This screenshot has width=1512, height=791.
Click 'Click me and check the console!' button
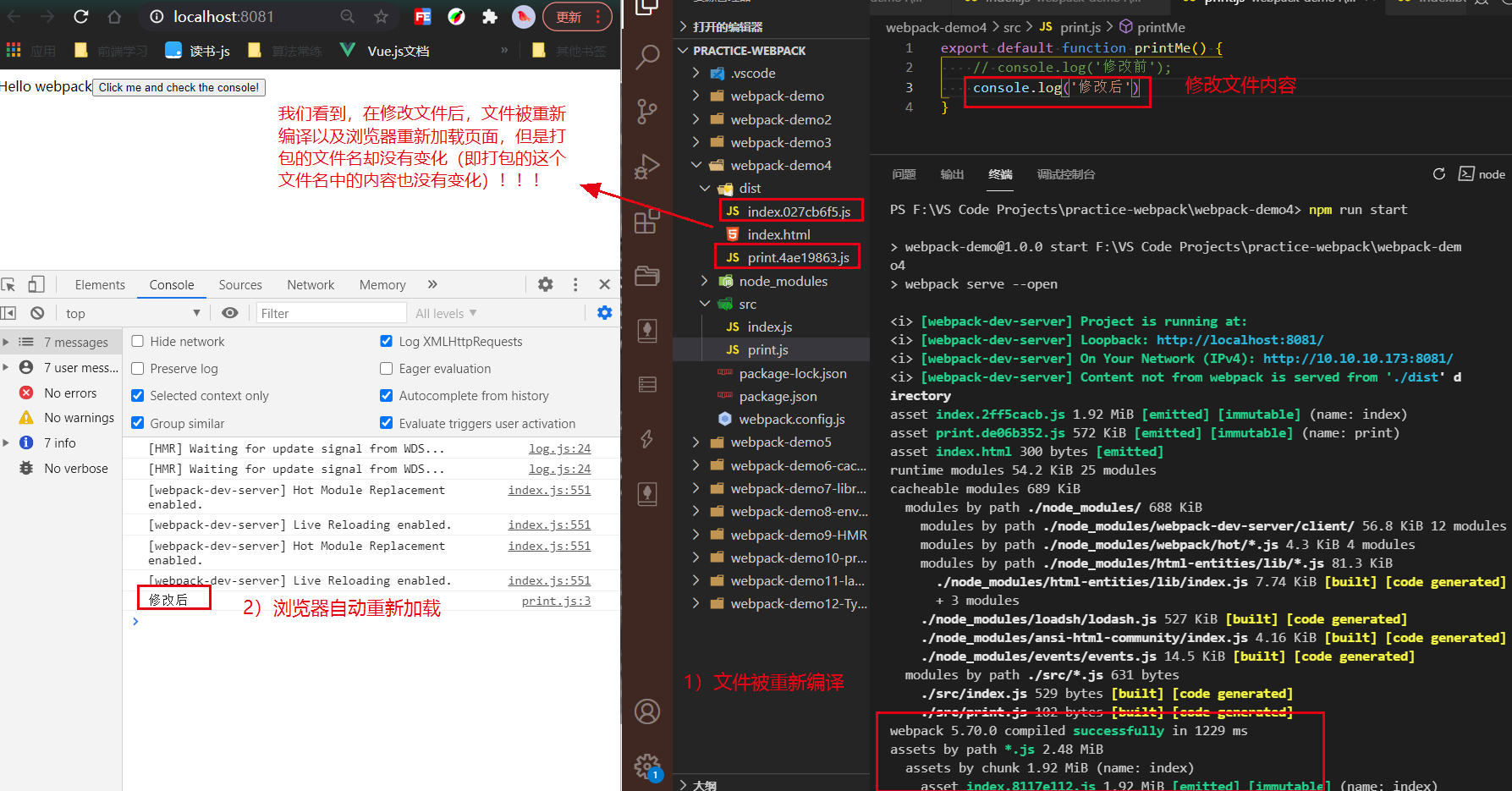pos(179,87)
